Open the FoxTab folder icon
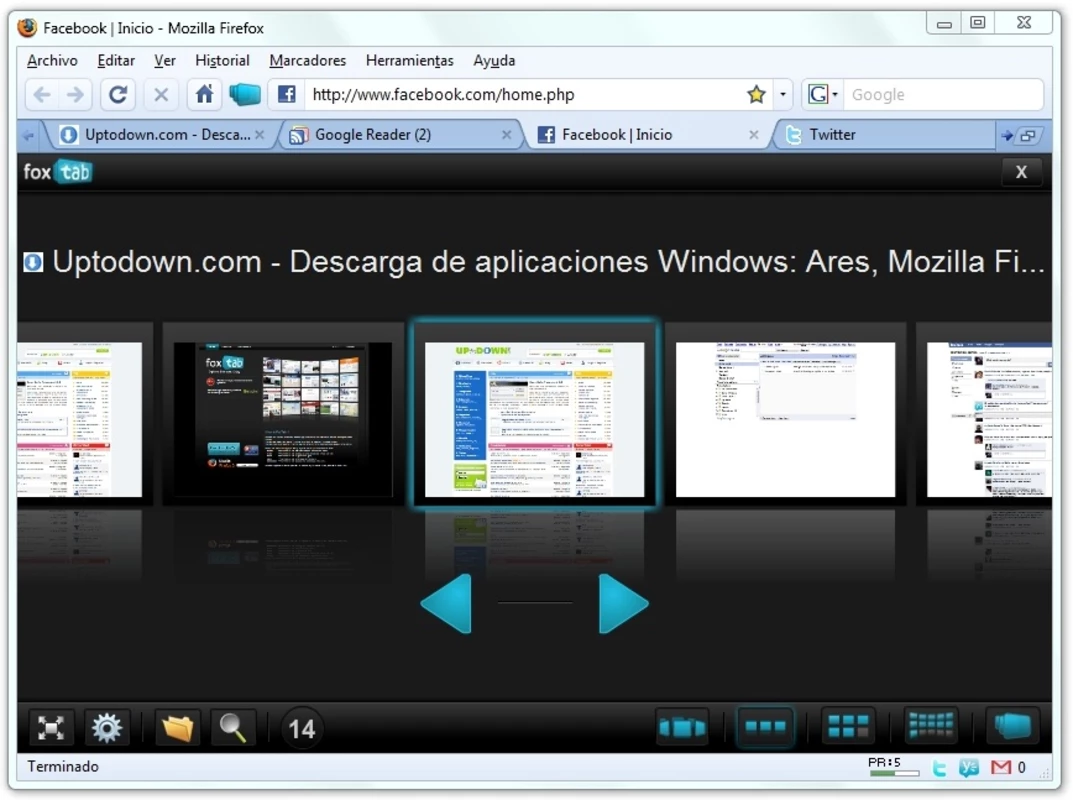The width and height of the screenshot is (1073, 800). tap(178, 727)
